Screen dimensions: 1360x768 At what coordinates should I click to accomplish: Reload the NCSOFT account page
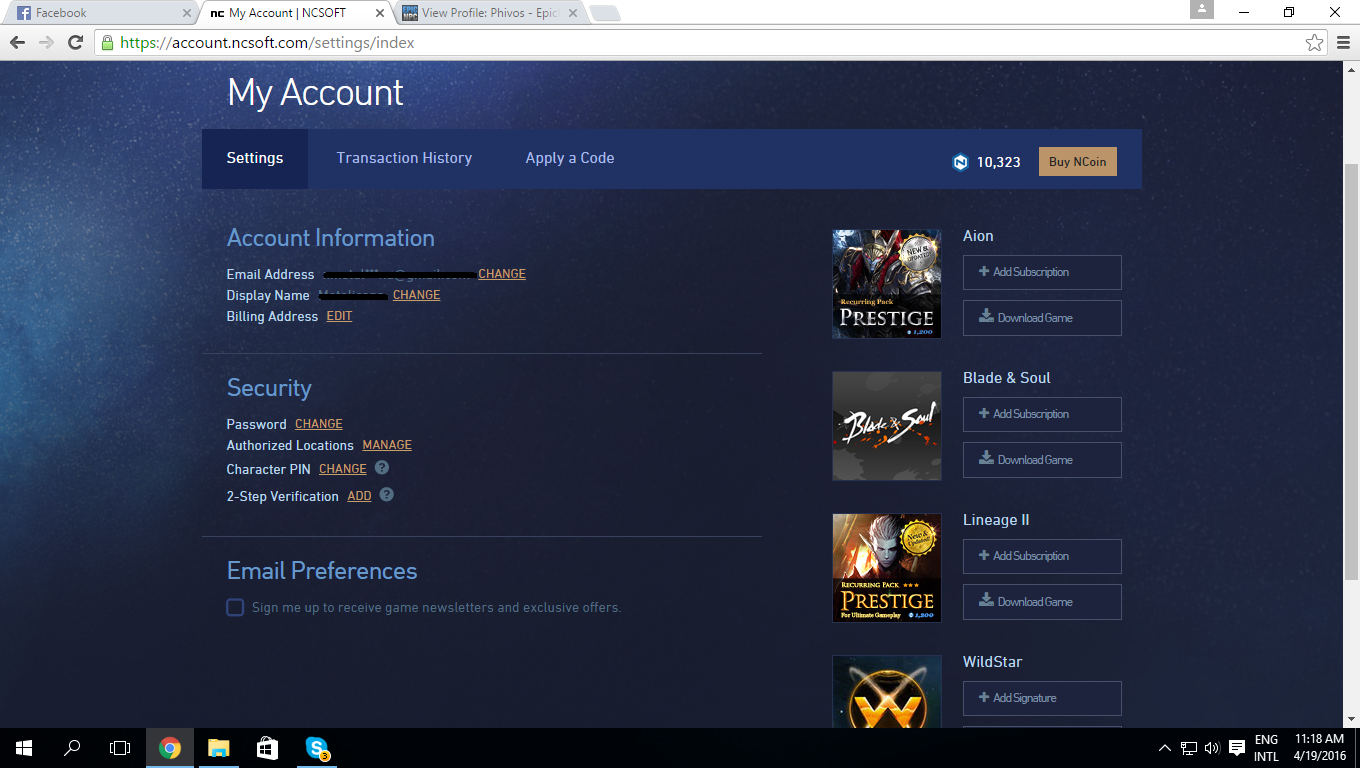(x=75, y=42)
